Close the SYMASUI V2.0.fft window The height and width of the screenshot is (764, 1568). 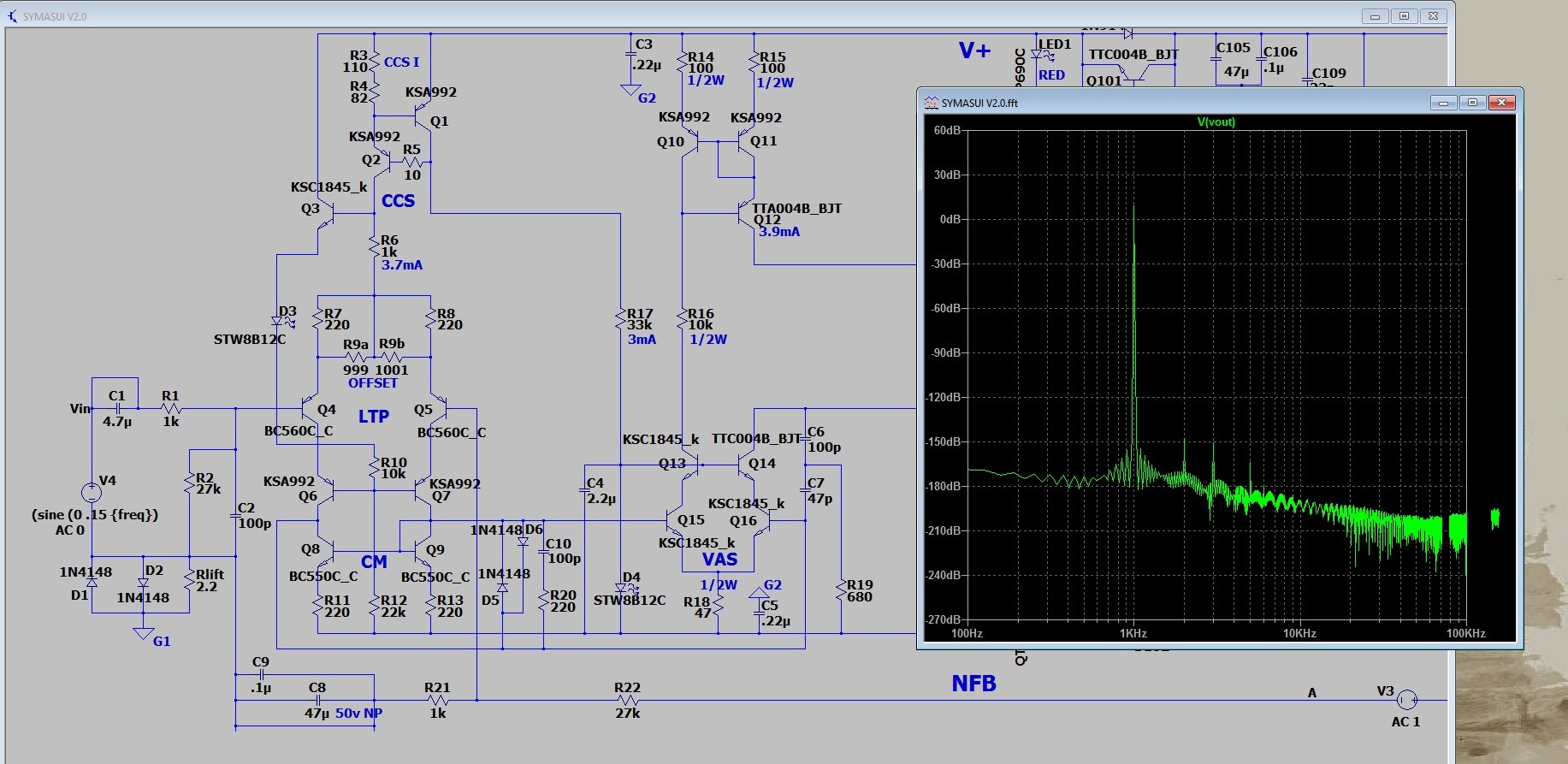coord(1501,103)
